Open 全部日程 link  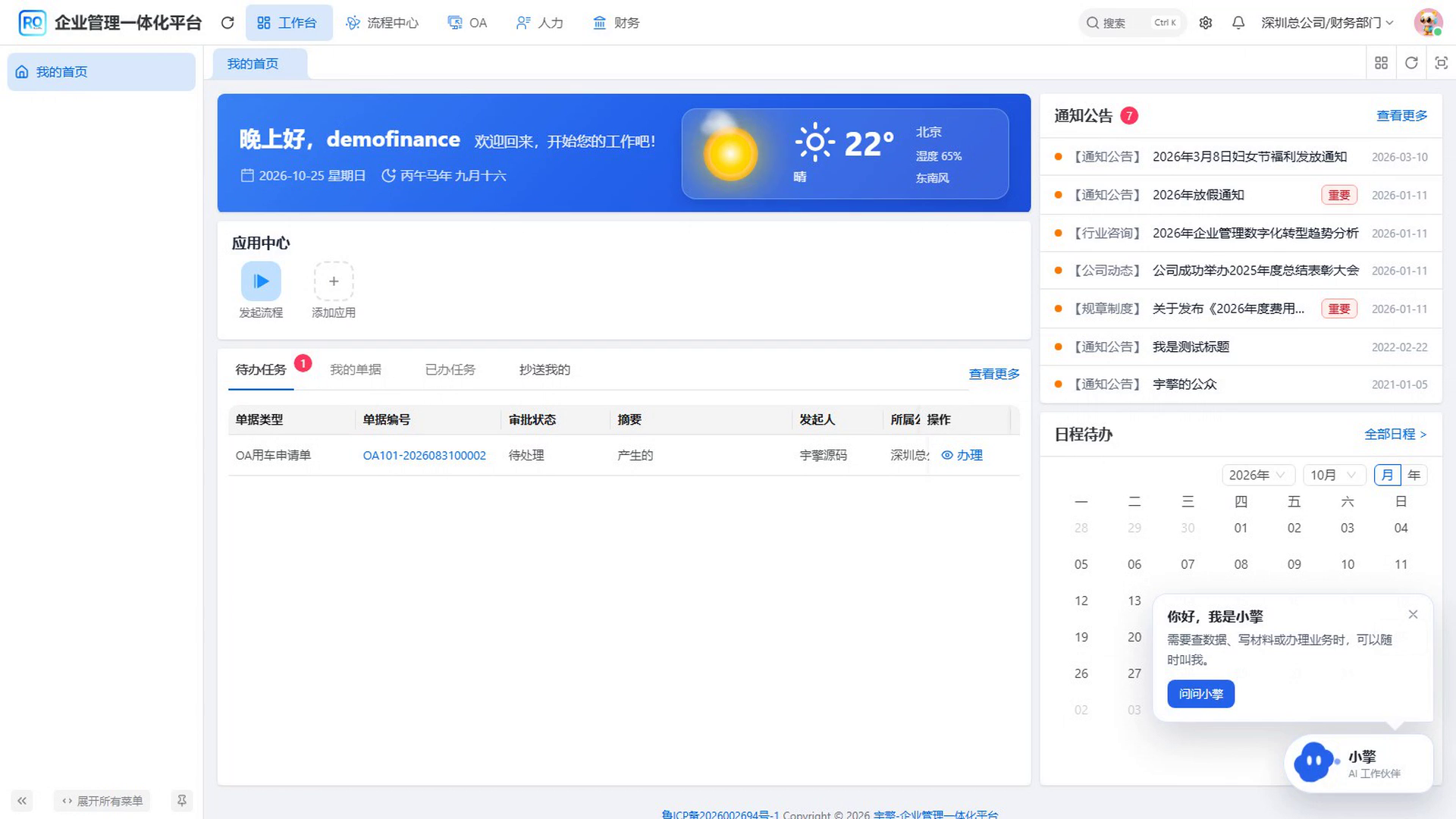pyautogui.click(x=1395, y=435)
